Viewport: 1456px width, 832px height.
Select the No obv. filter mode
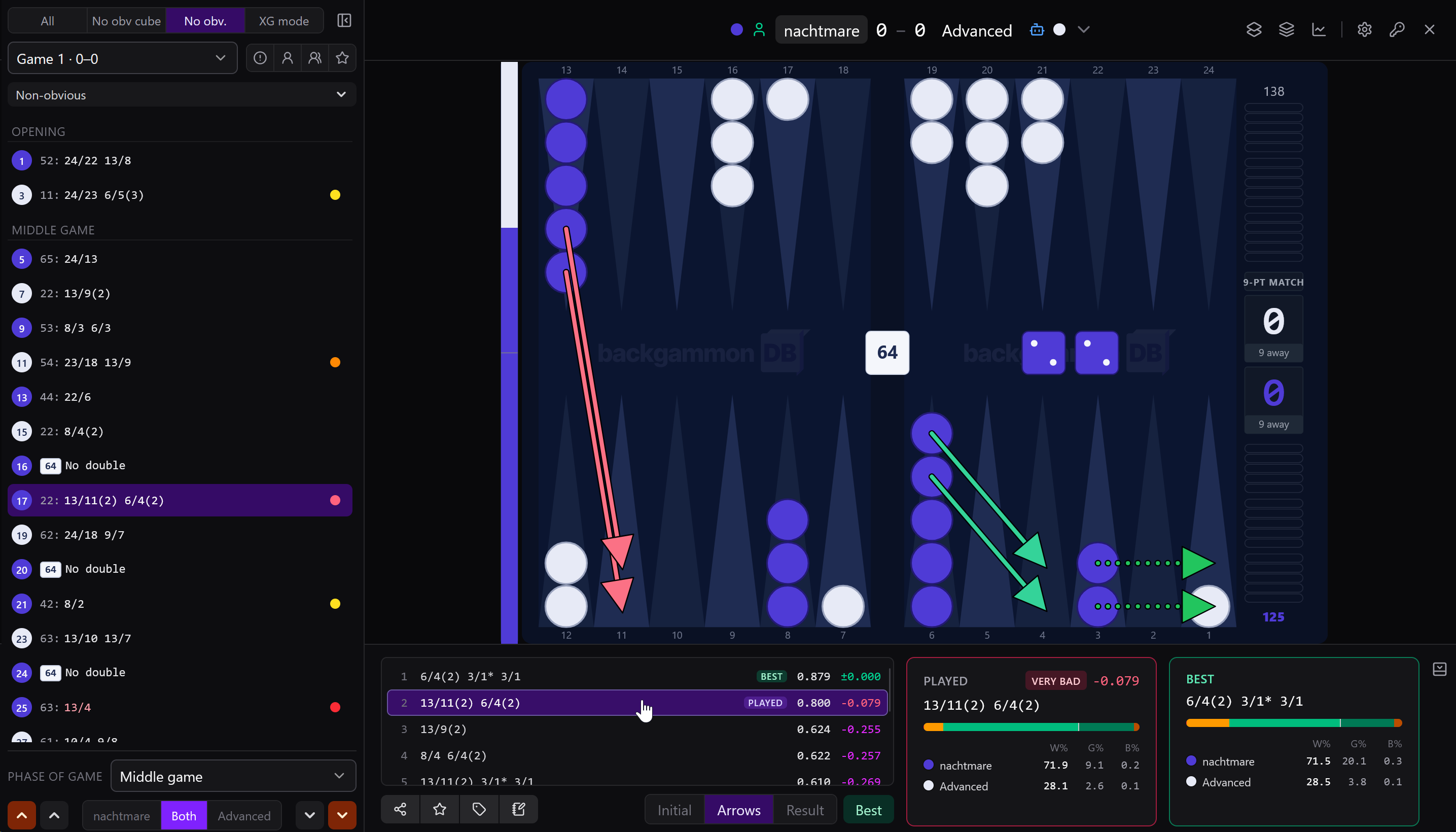coord(205,21)
